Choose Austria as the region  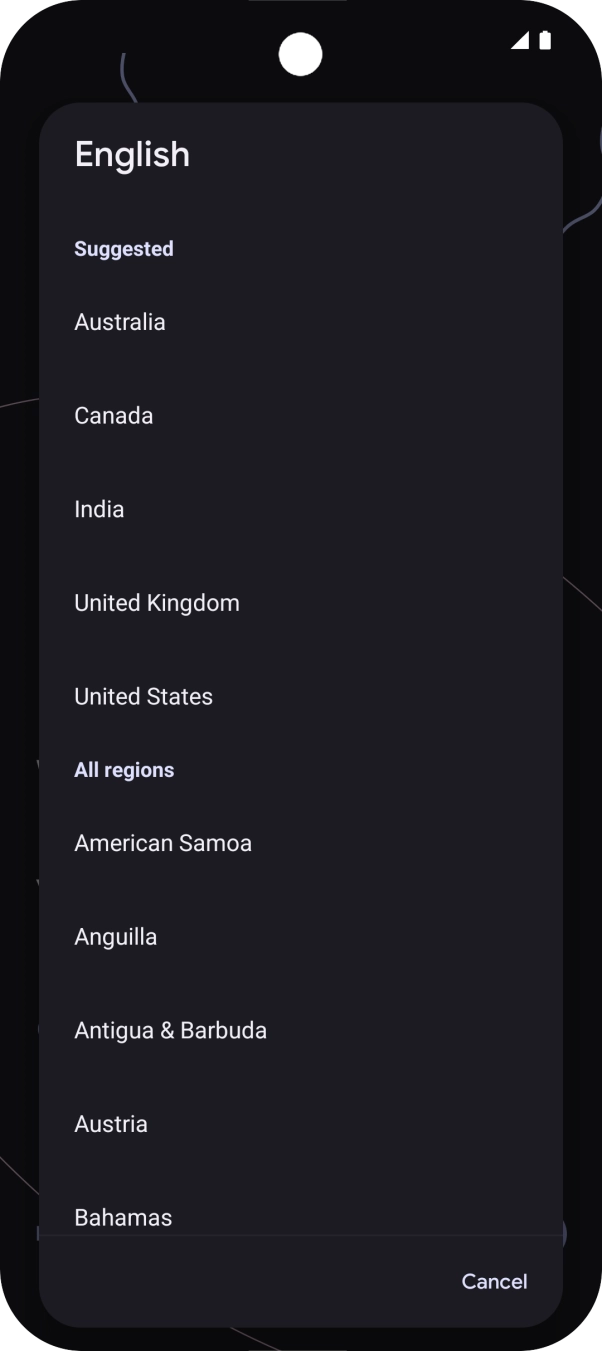[x=110, y=1123]
